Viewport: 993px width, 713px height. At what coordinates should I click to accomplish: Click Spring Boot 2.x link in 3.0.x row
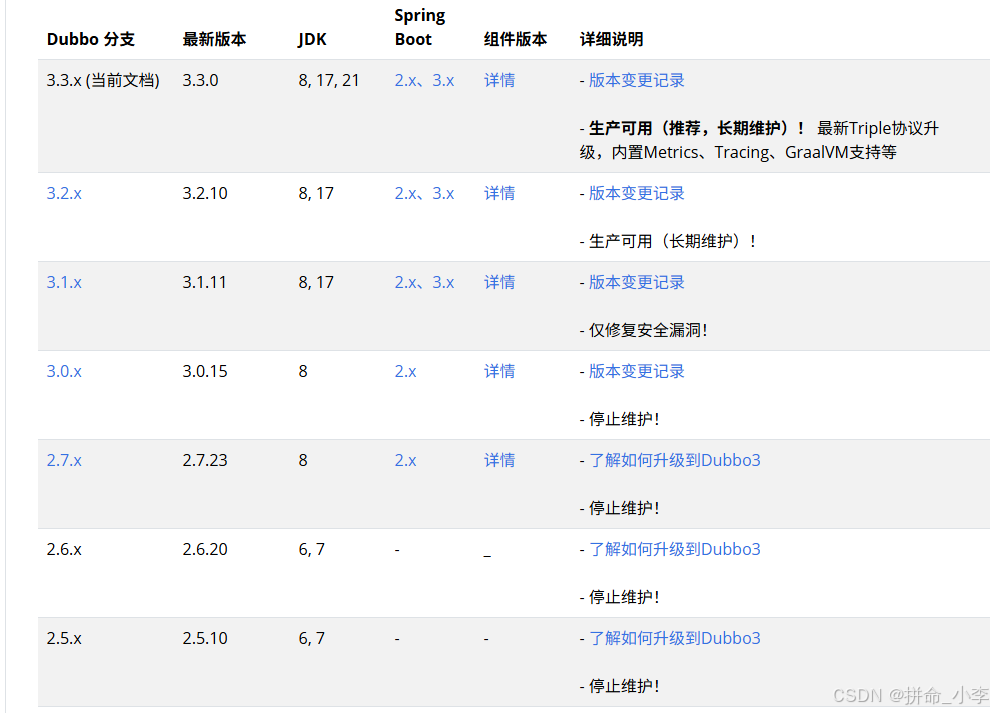405,371
